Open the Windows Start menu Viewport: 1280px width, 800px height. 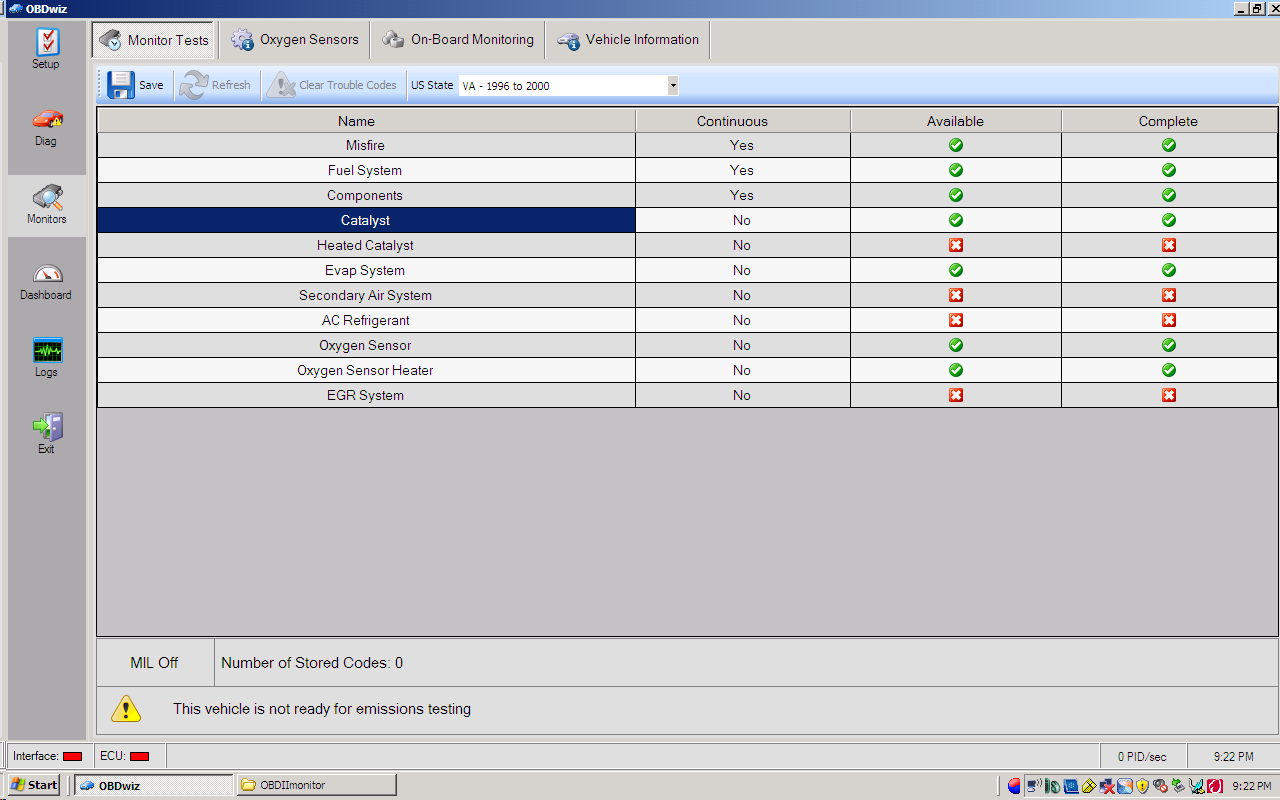(33, 785)
